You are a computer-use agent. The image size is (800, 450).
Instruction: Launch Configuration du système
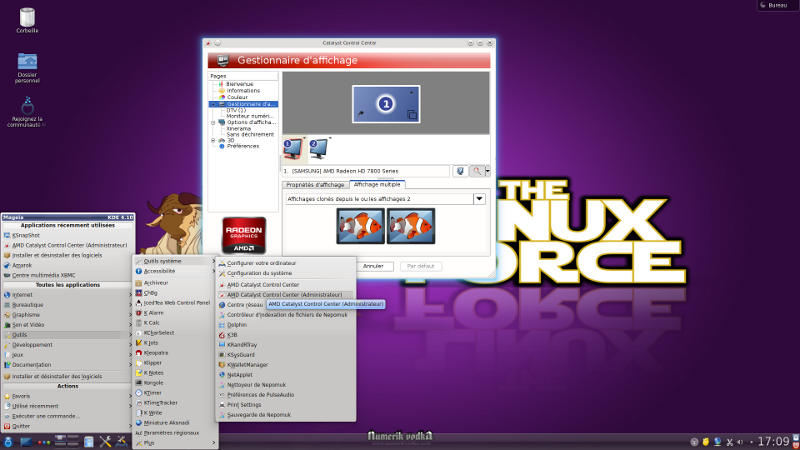point(286,273)
